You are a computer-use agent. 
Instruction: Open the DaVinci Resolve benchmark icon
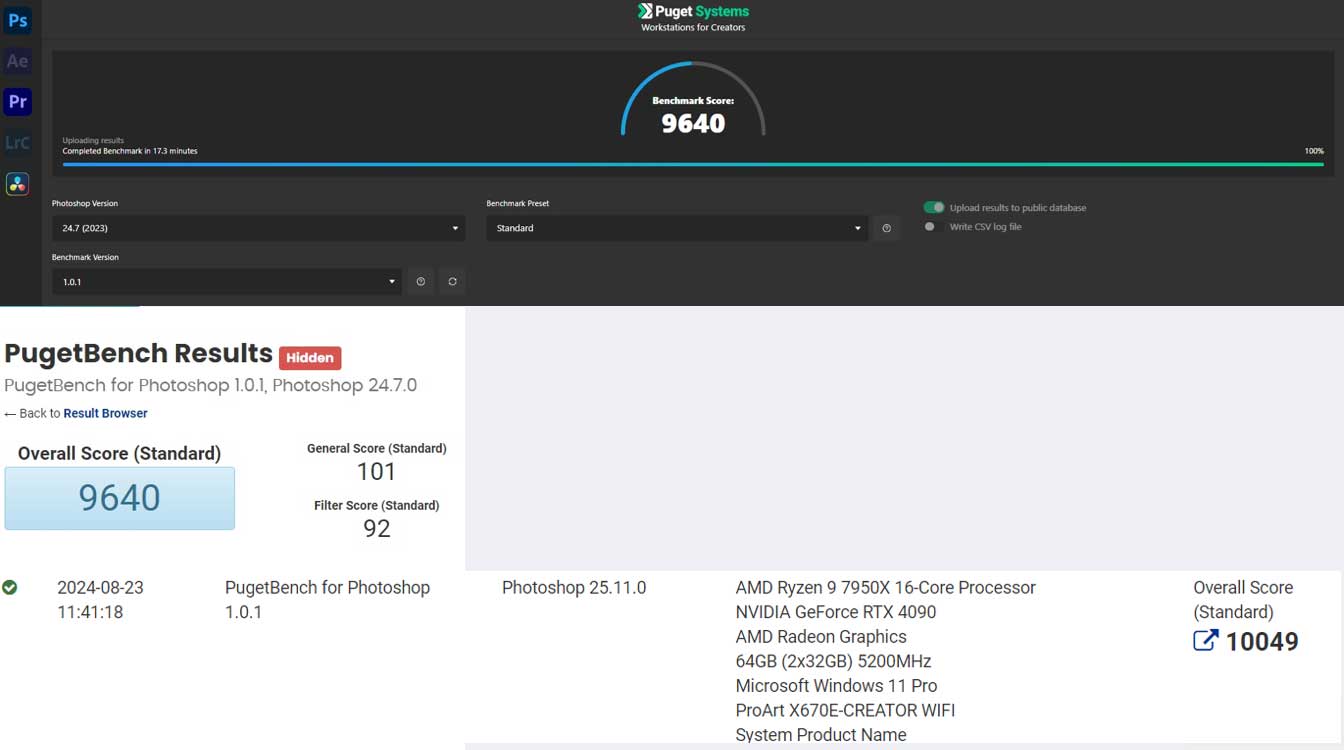point(17,184)
